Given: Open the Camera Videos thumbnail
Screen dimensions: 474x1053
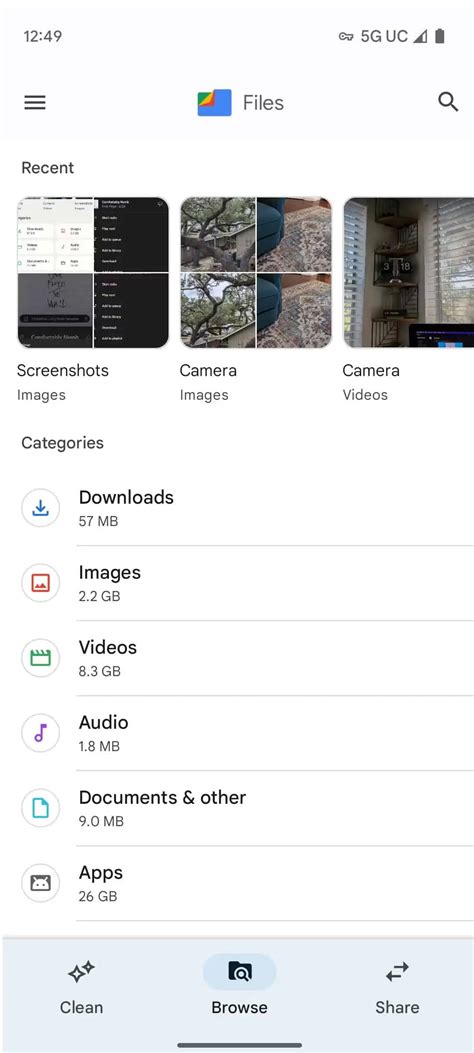Looking at the screenshot, I should tap(408, 273).
